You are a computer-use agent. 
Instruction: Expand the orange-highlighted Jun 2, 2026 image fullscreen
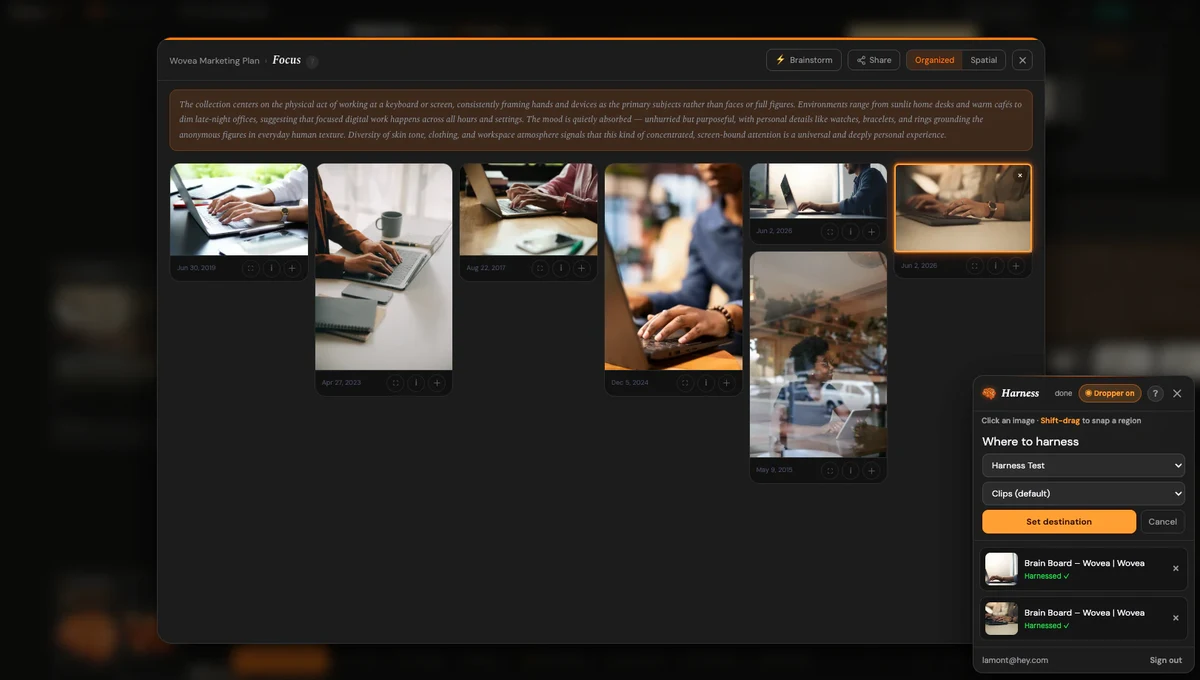pos(974,266)
